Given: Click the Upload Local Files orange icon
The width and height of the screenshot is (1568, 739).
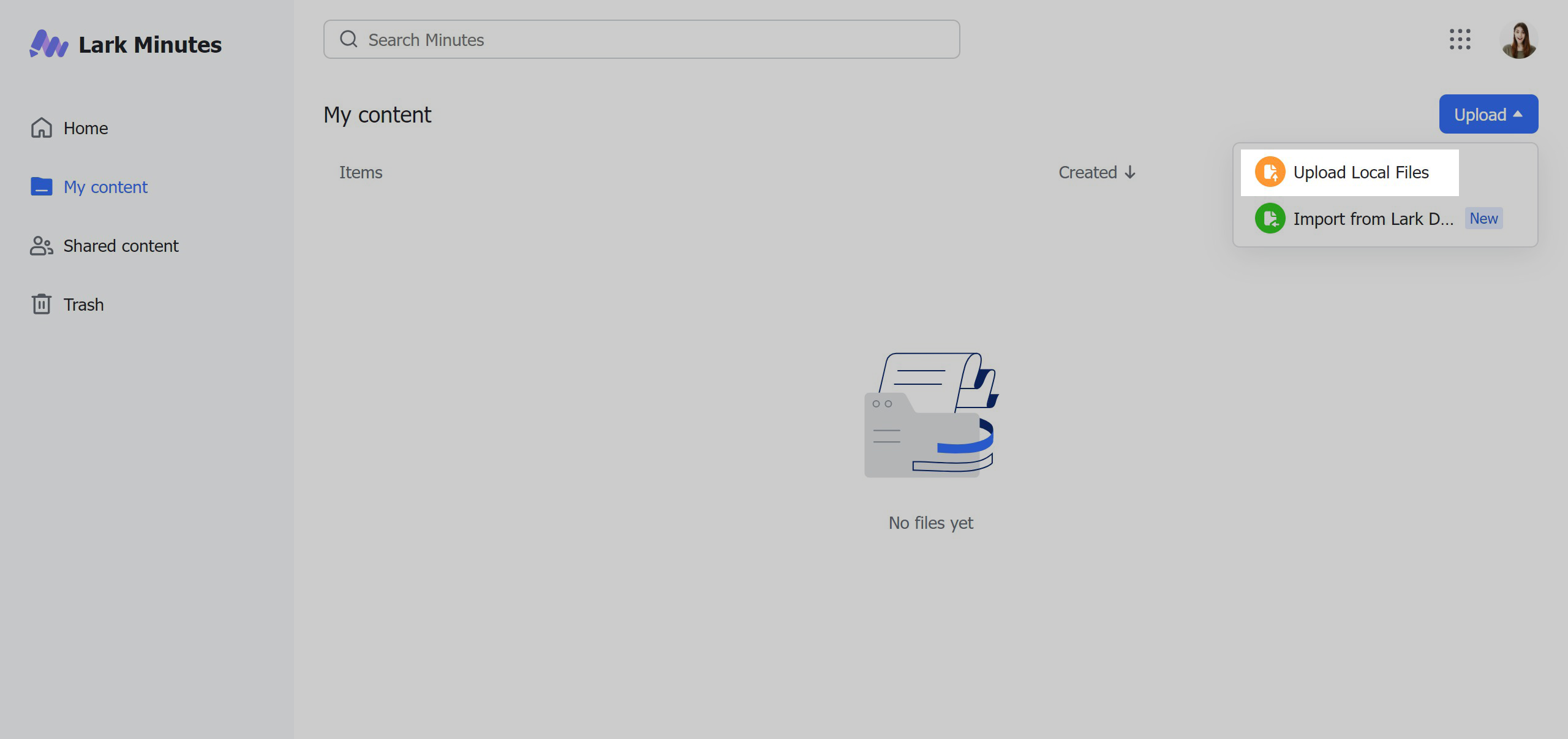Looking at the screenshot, I should click(x=1268, y=172).
